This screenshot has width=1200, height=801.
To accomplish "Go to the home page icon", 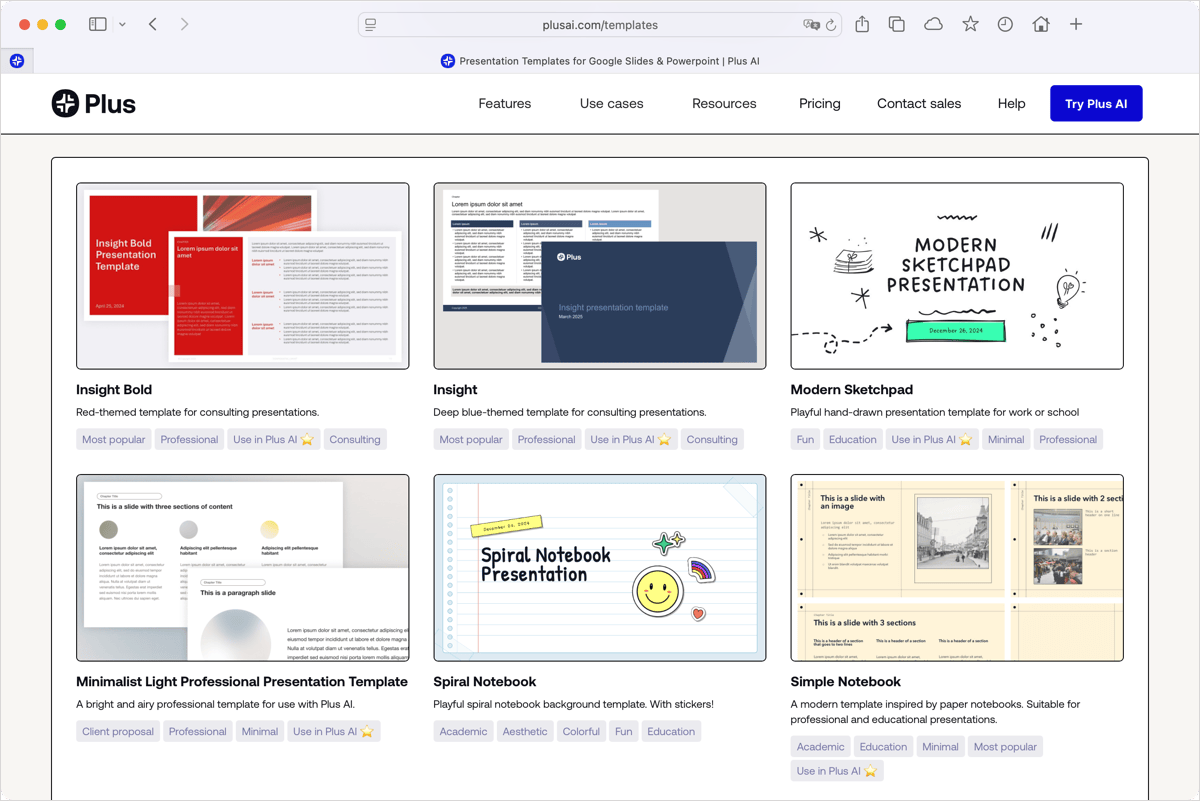I will click(x=1041, y=24).
